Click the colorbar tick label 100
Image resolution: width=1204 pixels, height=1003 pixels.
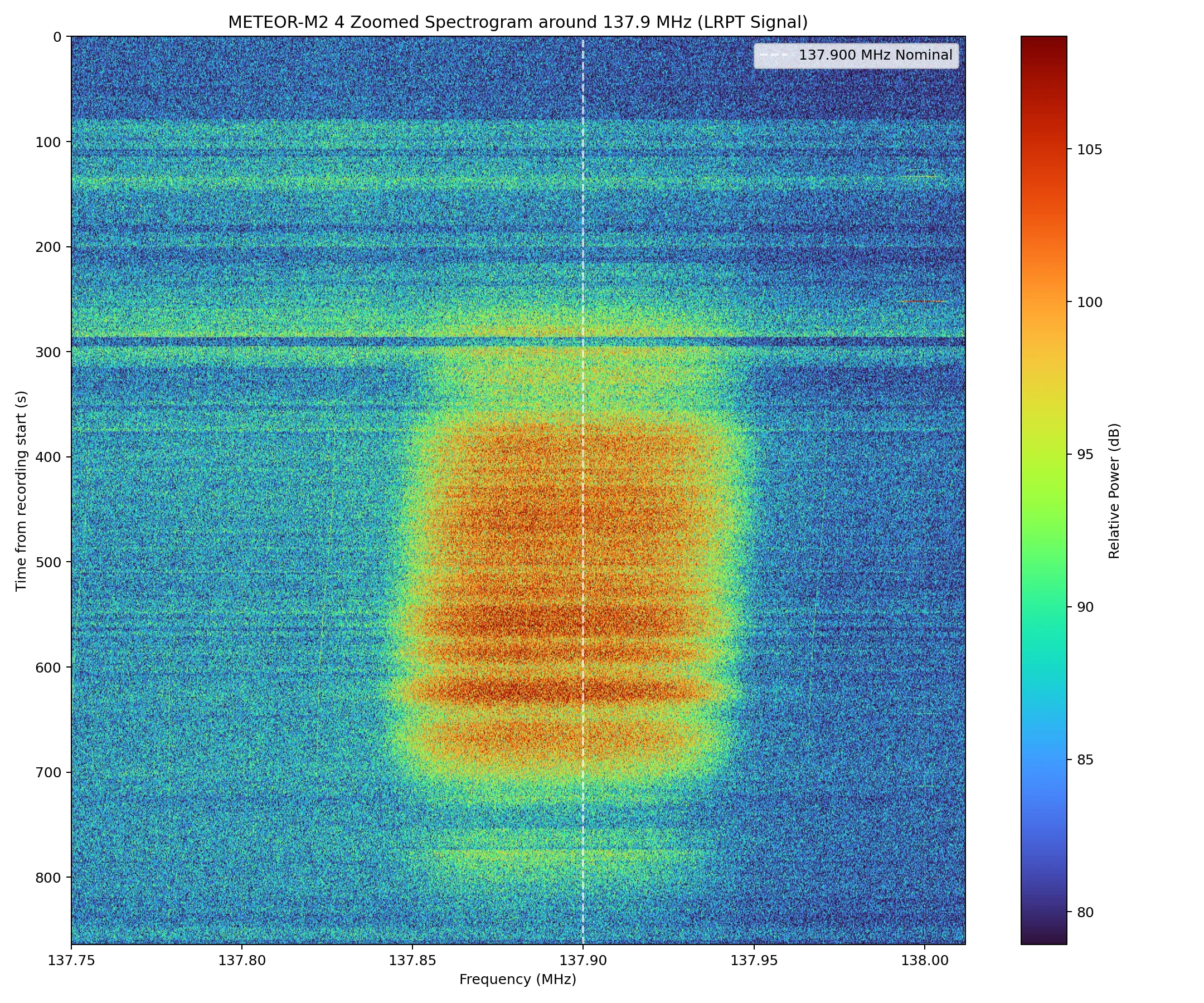1089,303
